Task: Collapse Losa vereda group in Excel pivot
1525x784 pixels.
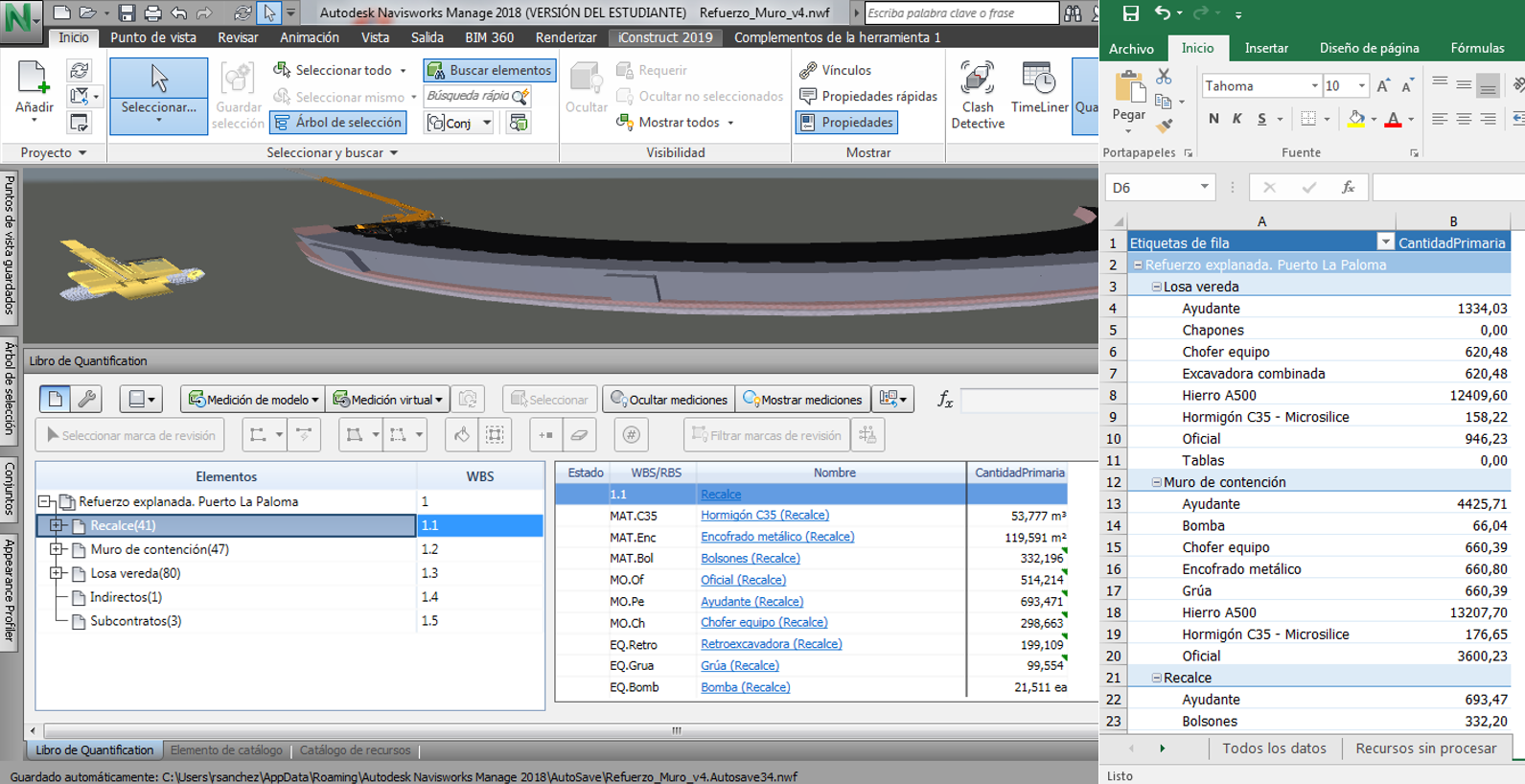Action: coord(1156,287)
